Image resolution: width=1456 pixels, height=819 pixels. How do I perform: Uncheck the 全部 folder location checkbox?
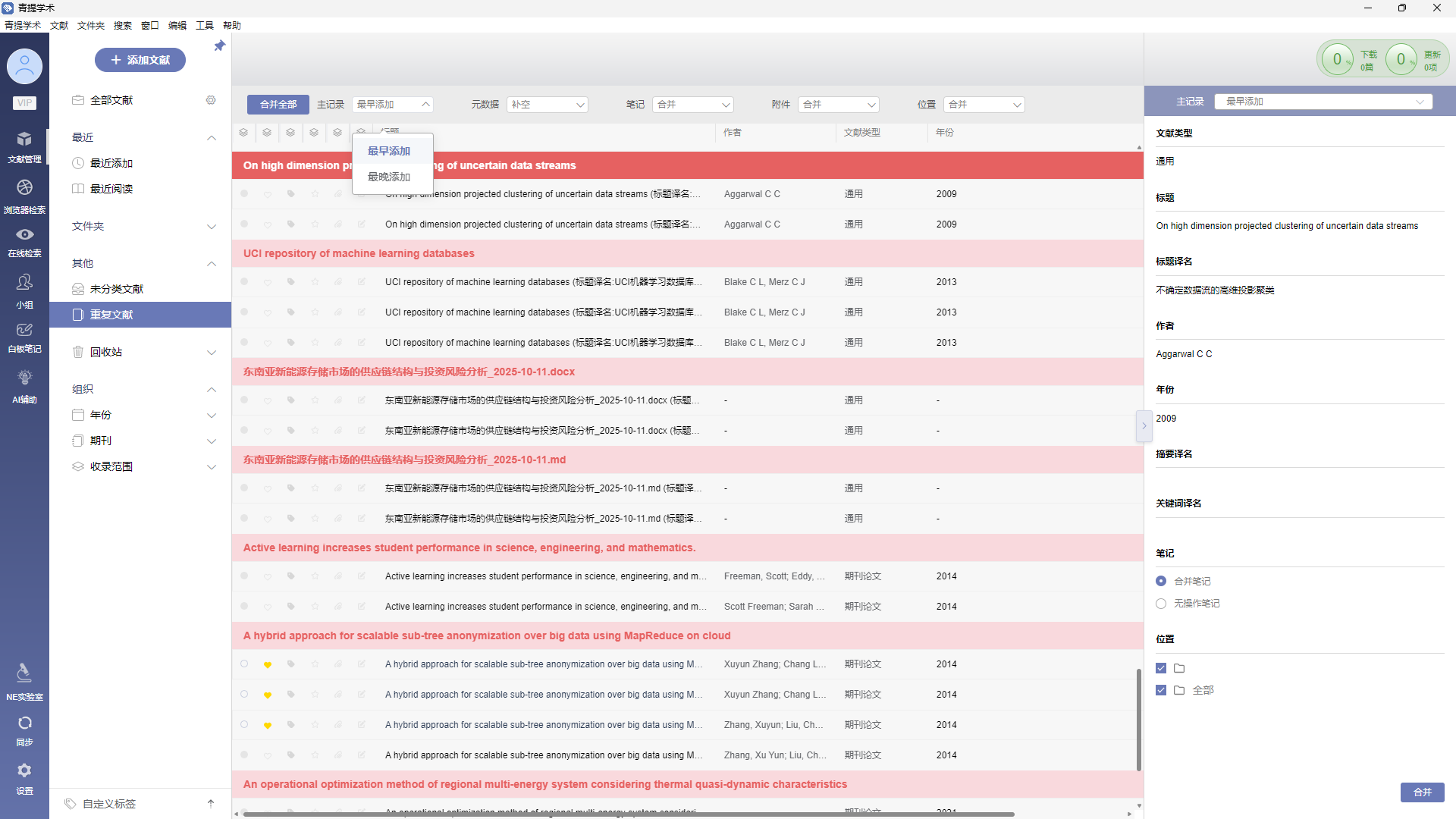click(1161, 690)
